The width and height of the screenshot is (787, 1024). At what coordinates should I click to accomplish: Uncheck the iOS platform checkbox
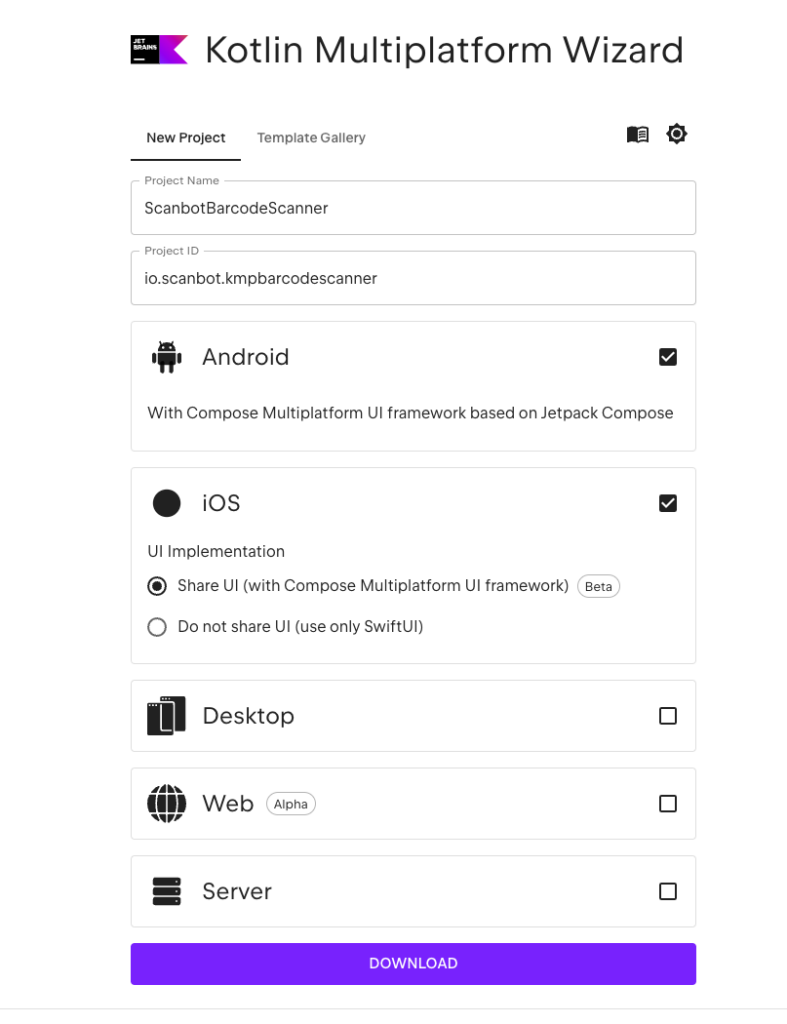click(x=668, y=503)
